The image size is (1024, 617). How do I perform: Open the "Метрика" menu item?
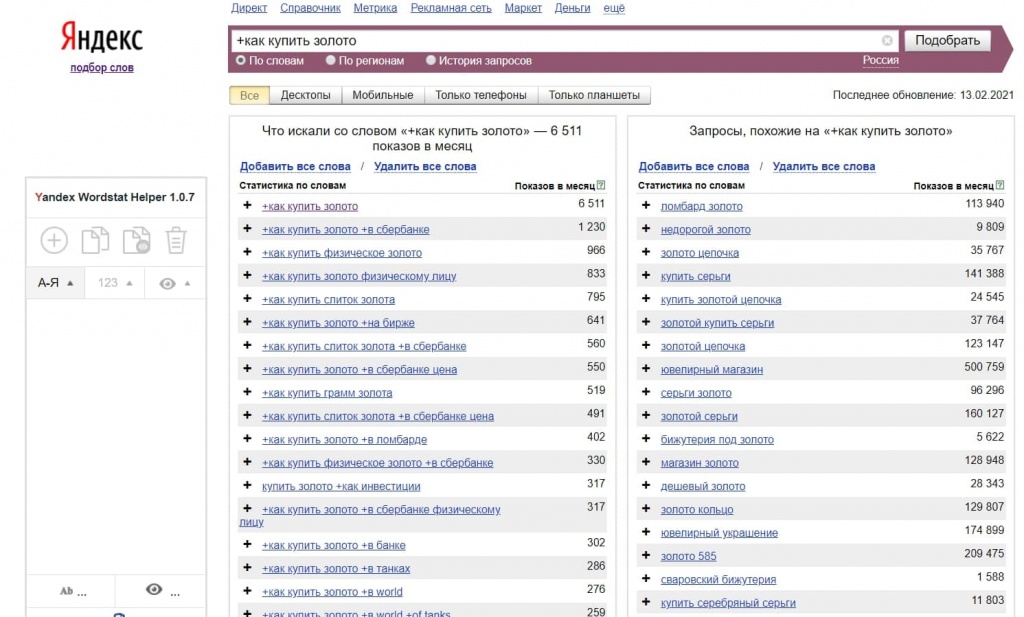click(375, 8)
